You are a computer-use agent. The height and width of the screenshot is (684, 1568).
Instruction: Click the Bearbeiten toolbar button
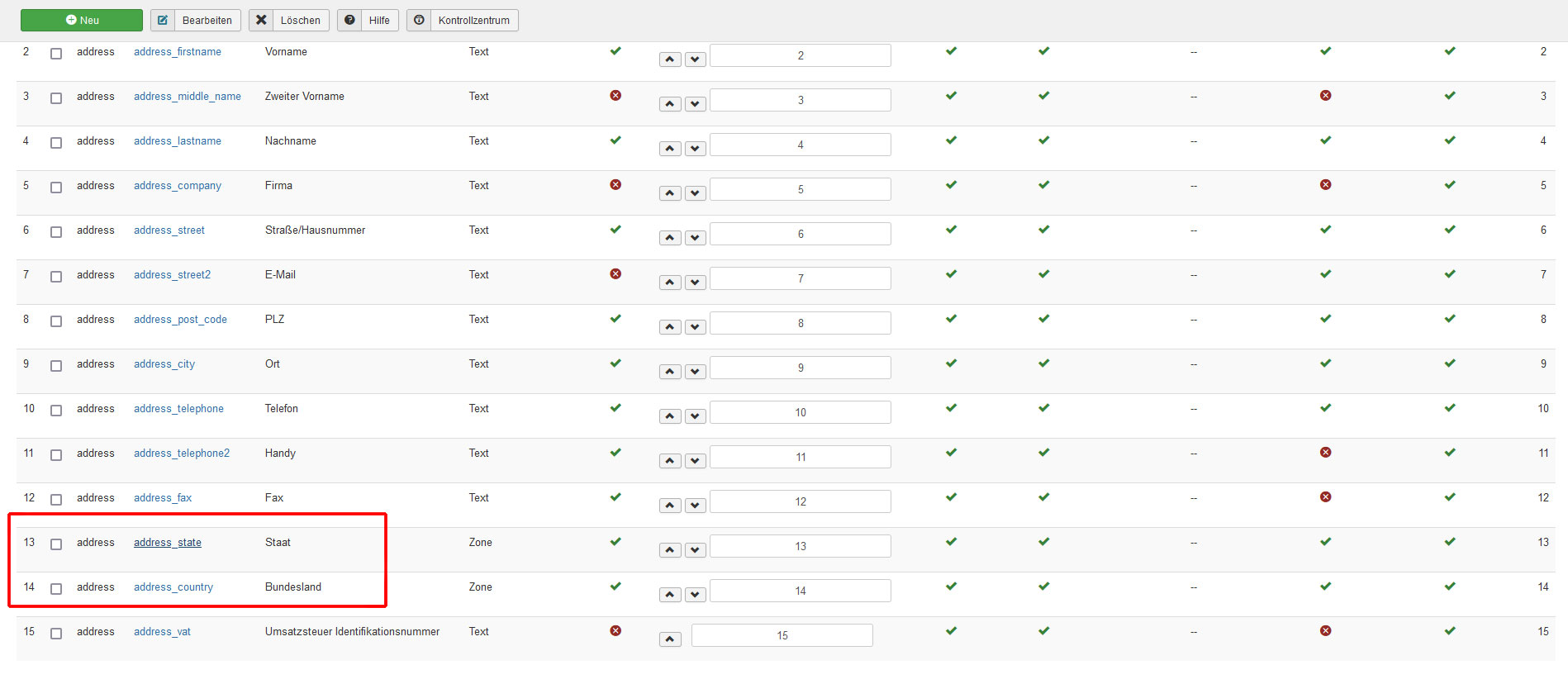[196, 21]
